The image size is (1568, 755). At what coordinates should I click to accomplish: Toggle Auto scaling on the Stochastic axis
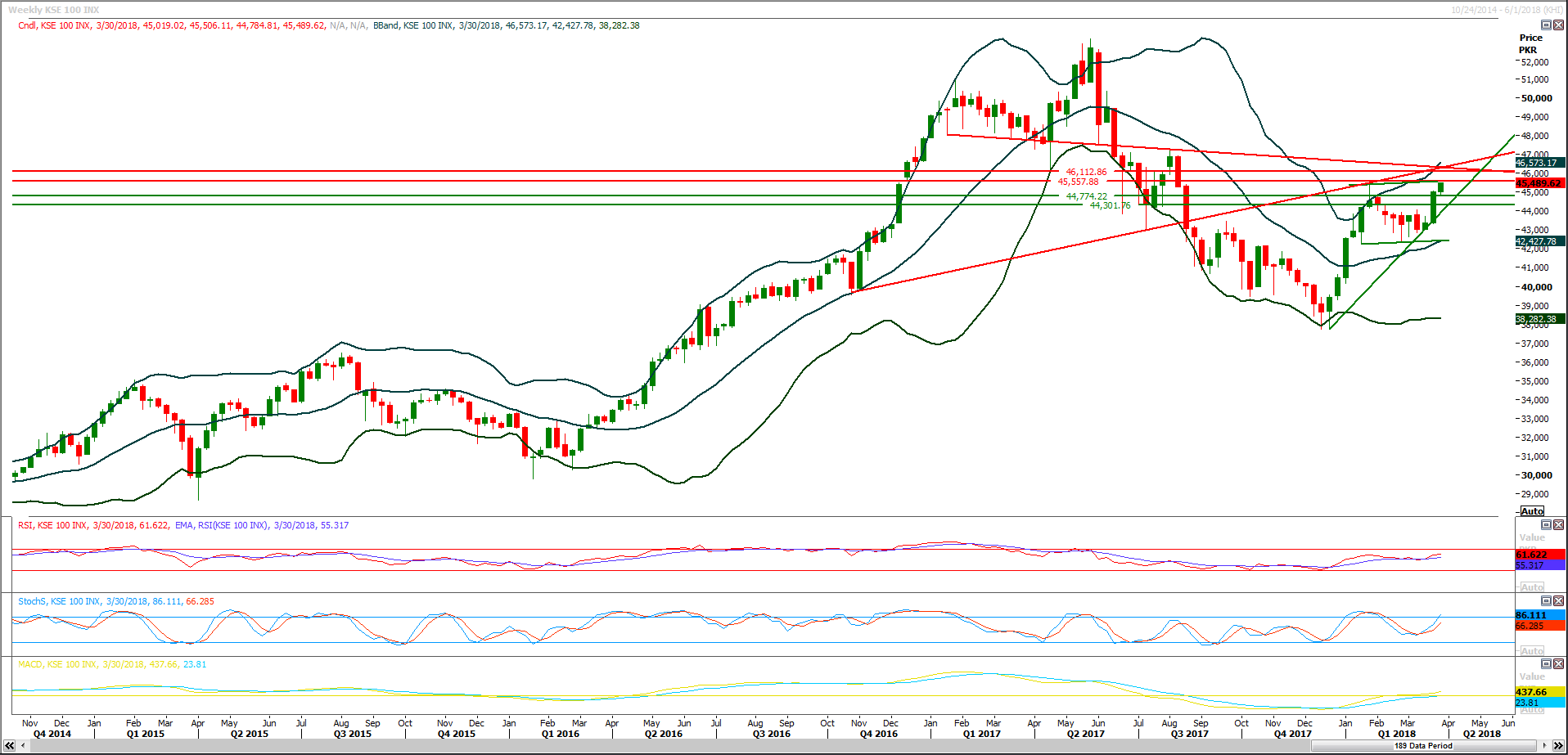click(x=1532, y=650)
